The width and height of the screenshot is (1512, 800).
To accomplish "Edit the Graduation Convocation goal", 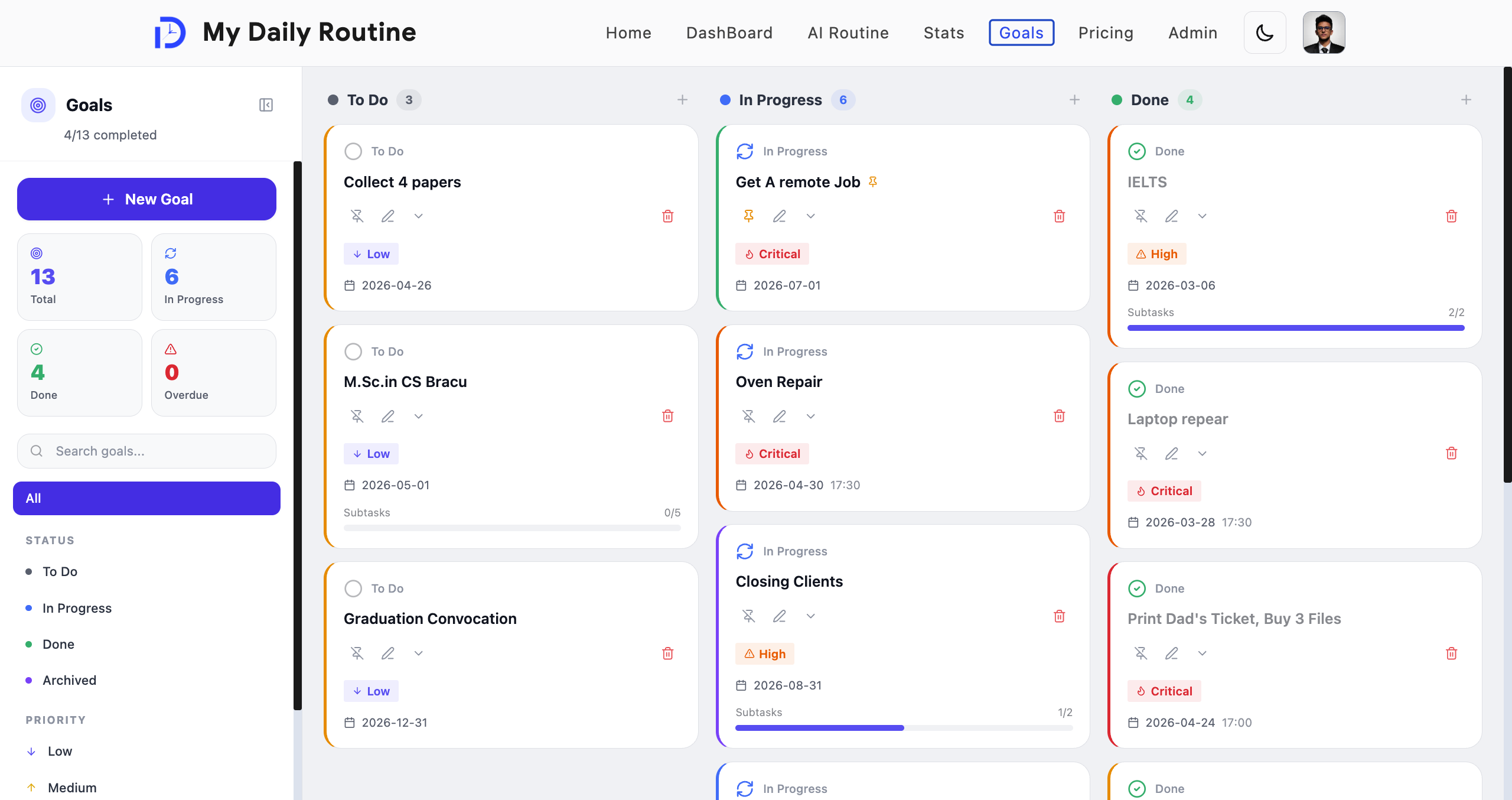I will (x=388, y=653).
